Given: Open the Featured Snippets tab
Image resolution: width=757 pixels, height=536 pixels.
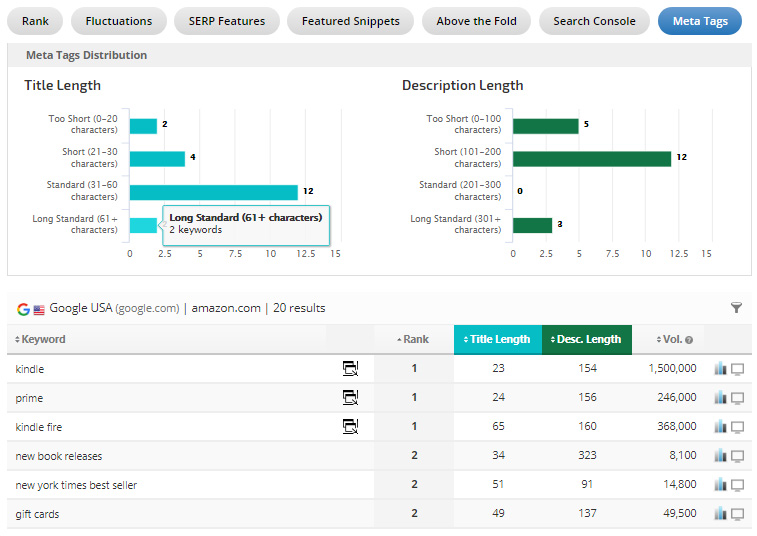Looking at the screenshot, I should [350, 21].
